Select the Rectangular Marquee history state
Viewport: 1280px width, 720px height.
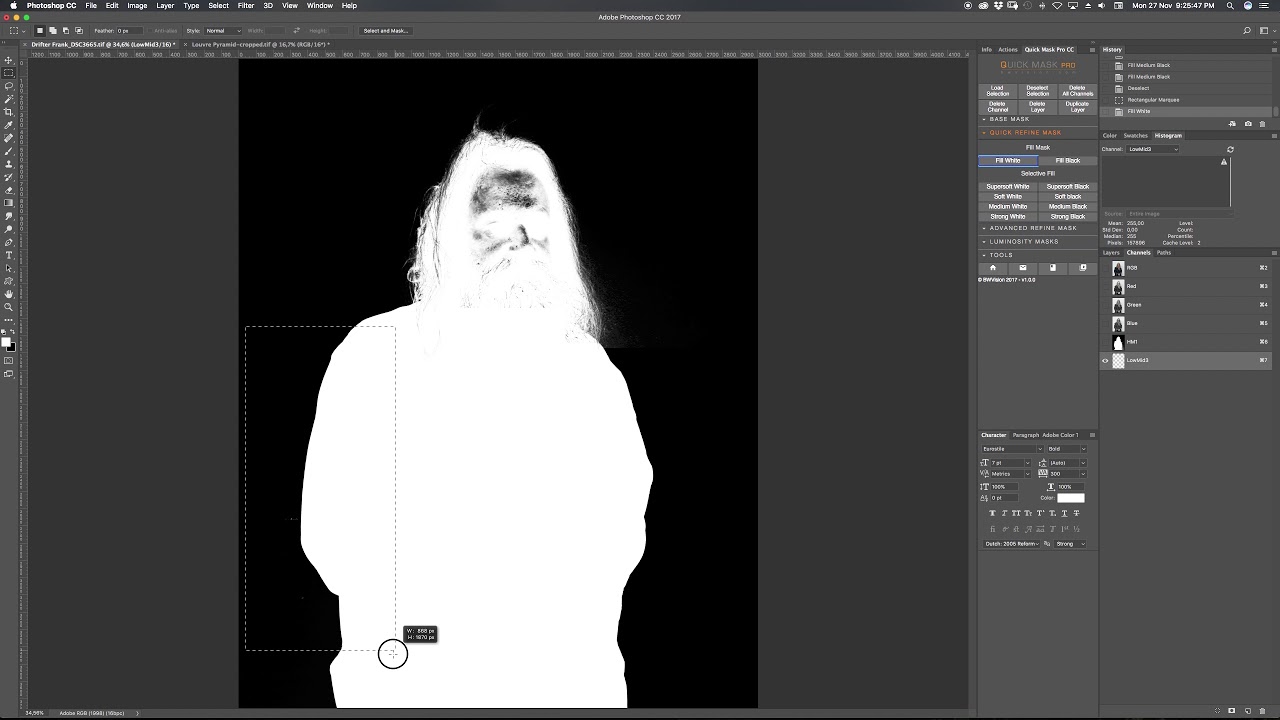coord(1153,100)
